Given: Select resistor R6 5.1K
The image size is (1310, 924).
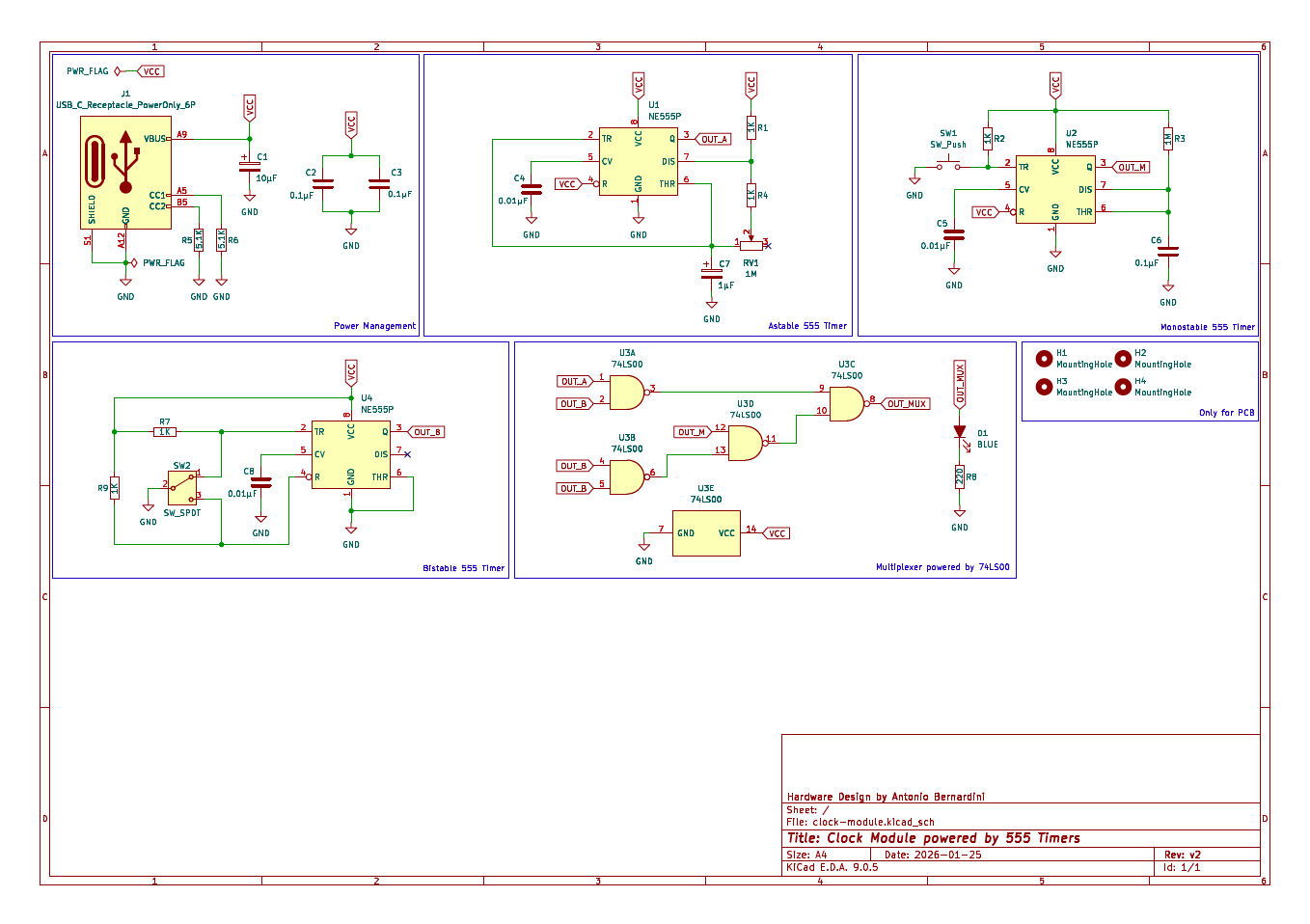Looking at the screenshot, I should [221, 239].
